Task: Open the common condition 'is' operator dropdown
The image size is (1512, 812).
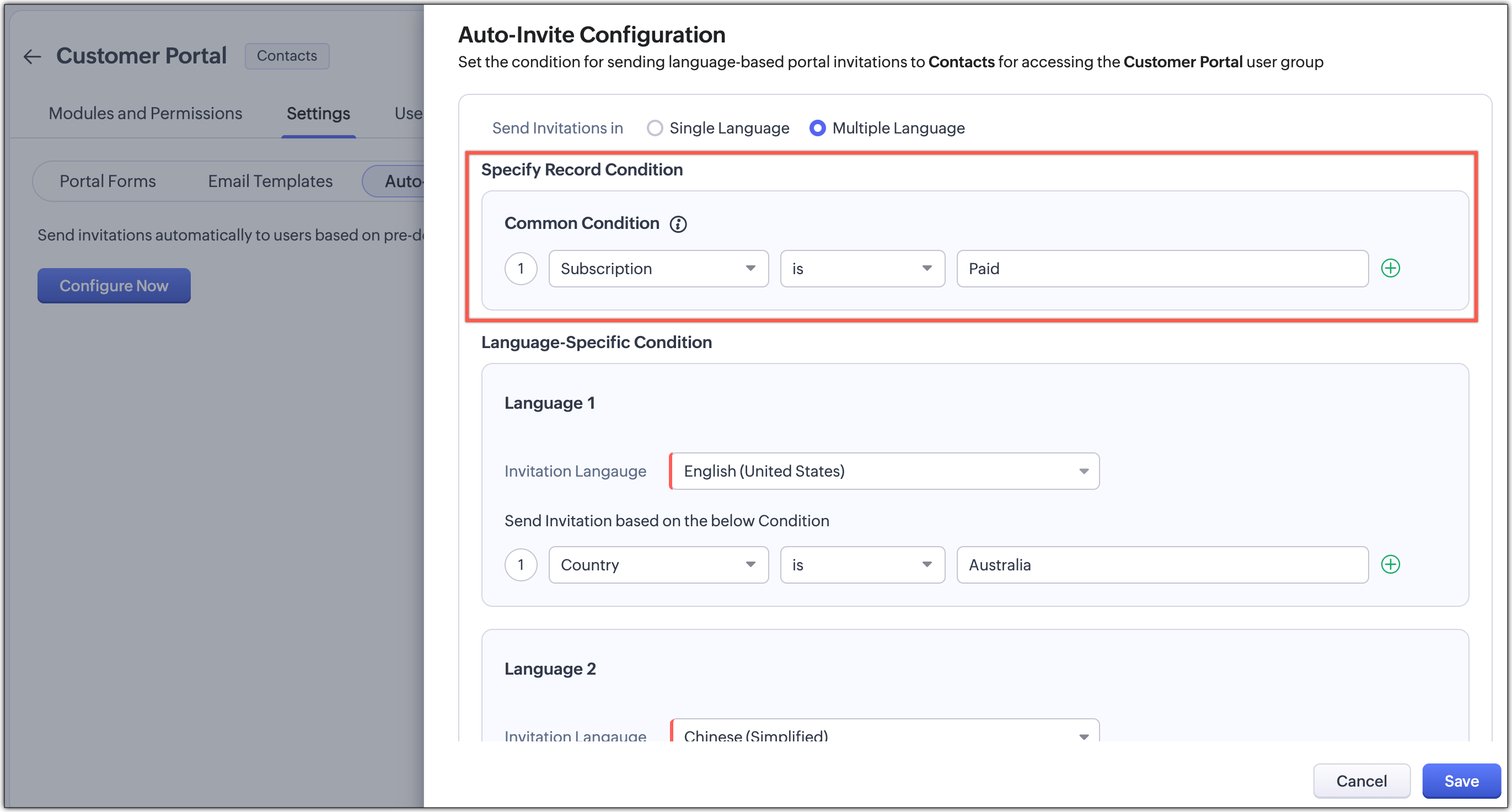Action: click(x=862, y=268)
